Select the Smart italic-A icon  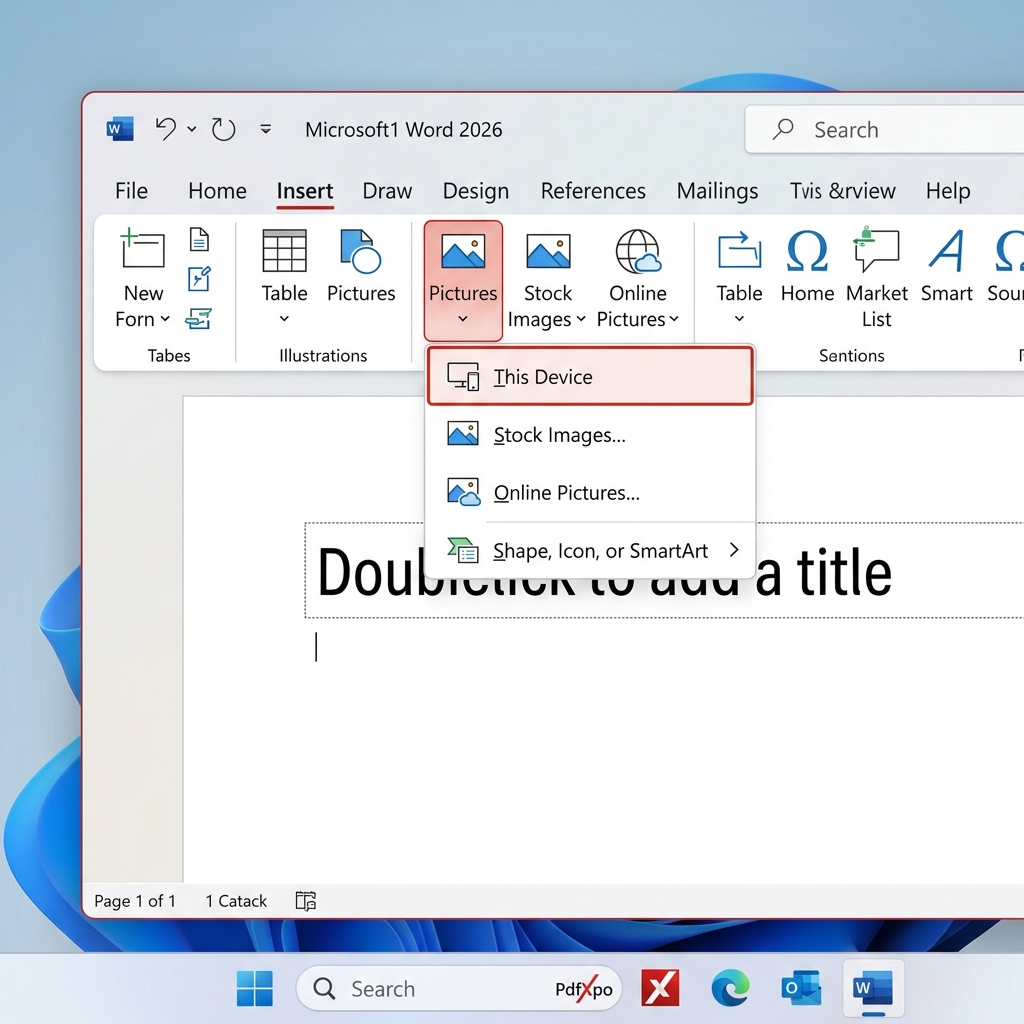click(x=946, y=250)
